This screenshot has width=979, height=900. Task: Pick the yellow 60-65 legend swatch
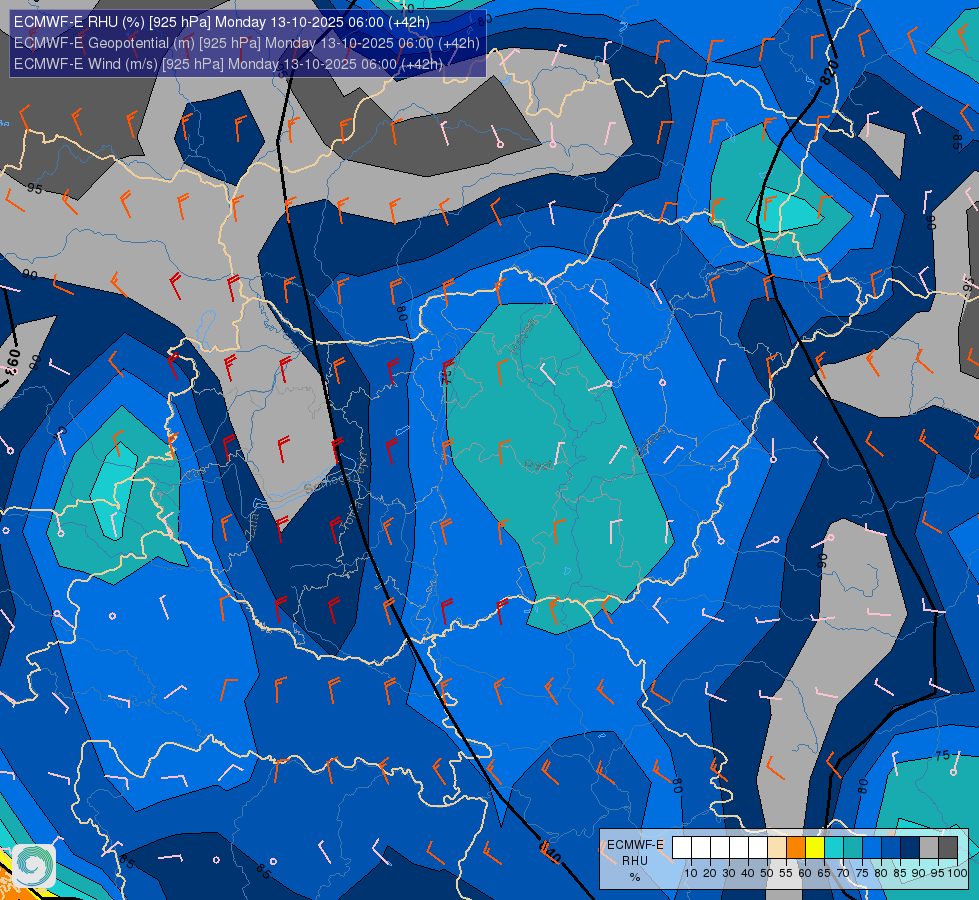(815, 848)
